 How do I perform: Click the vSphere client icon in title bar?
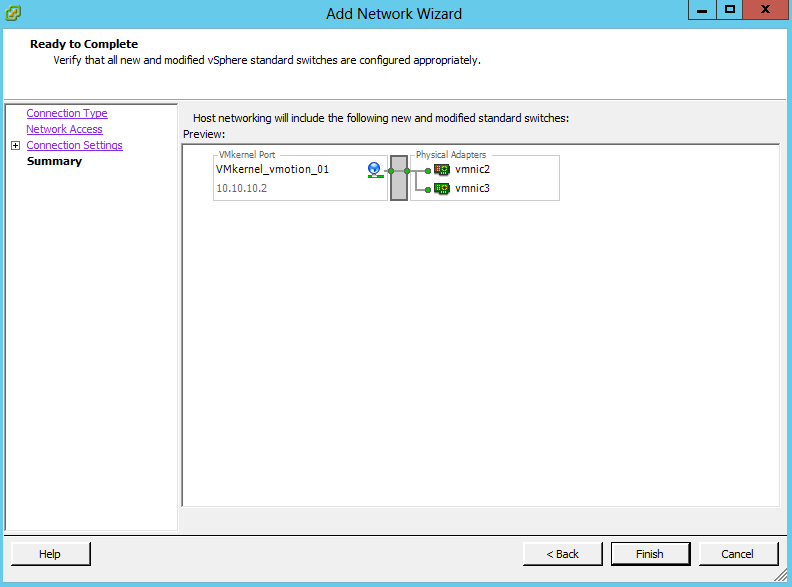pyautogui.click(x=13, y=13)
